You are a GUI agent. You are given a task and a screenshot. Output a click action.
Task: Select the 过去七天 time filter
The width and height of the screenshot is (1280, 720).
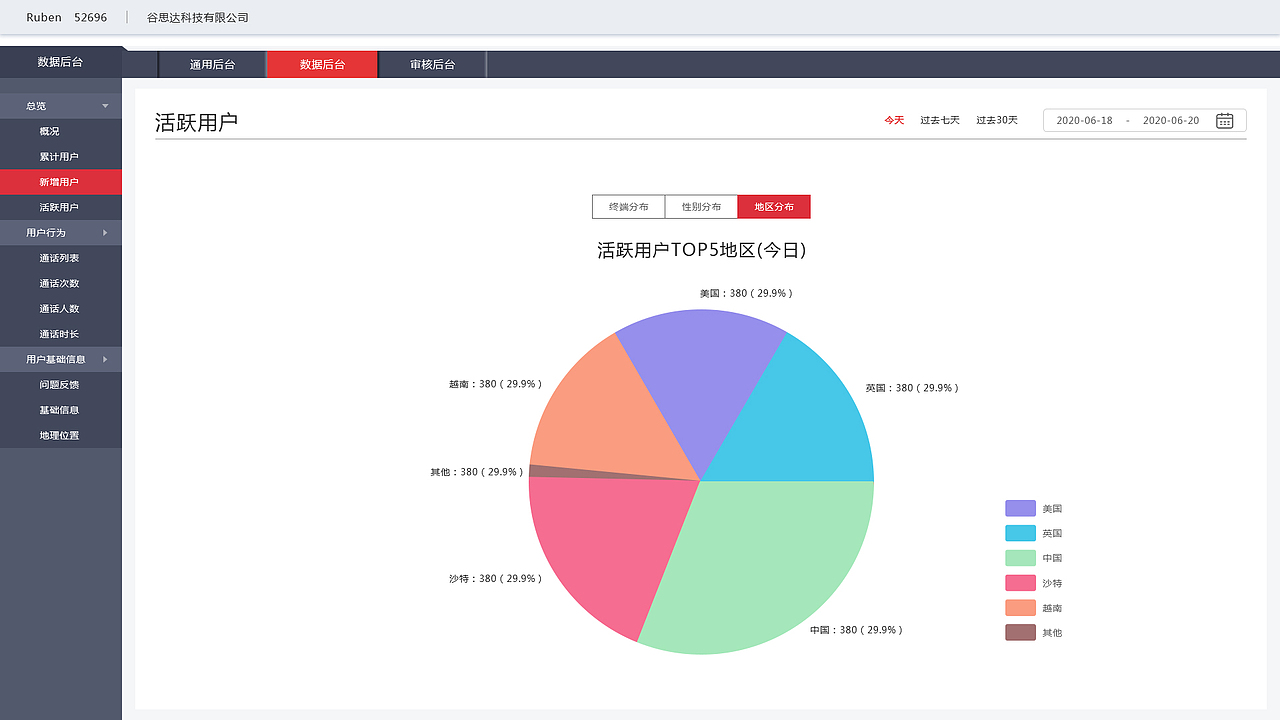click(x=939, y=119)
